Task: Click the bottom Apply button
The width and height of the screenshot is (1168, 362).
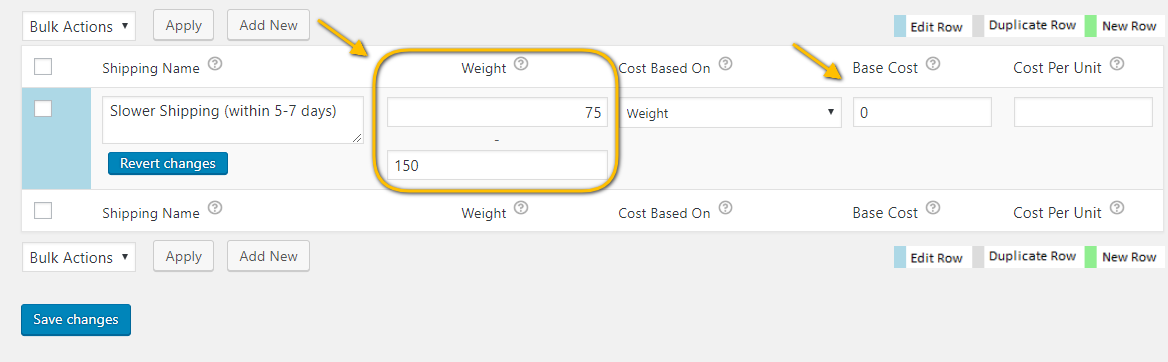Action: coord(183,256)
